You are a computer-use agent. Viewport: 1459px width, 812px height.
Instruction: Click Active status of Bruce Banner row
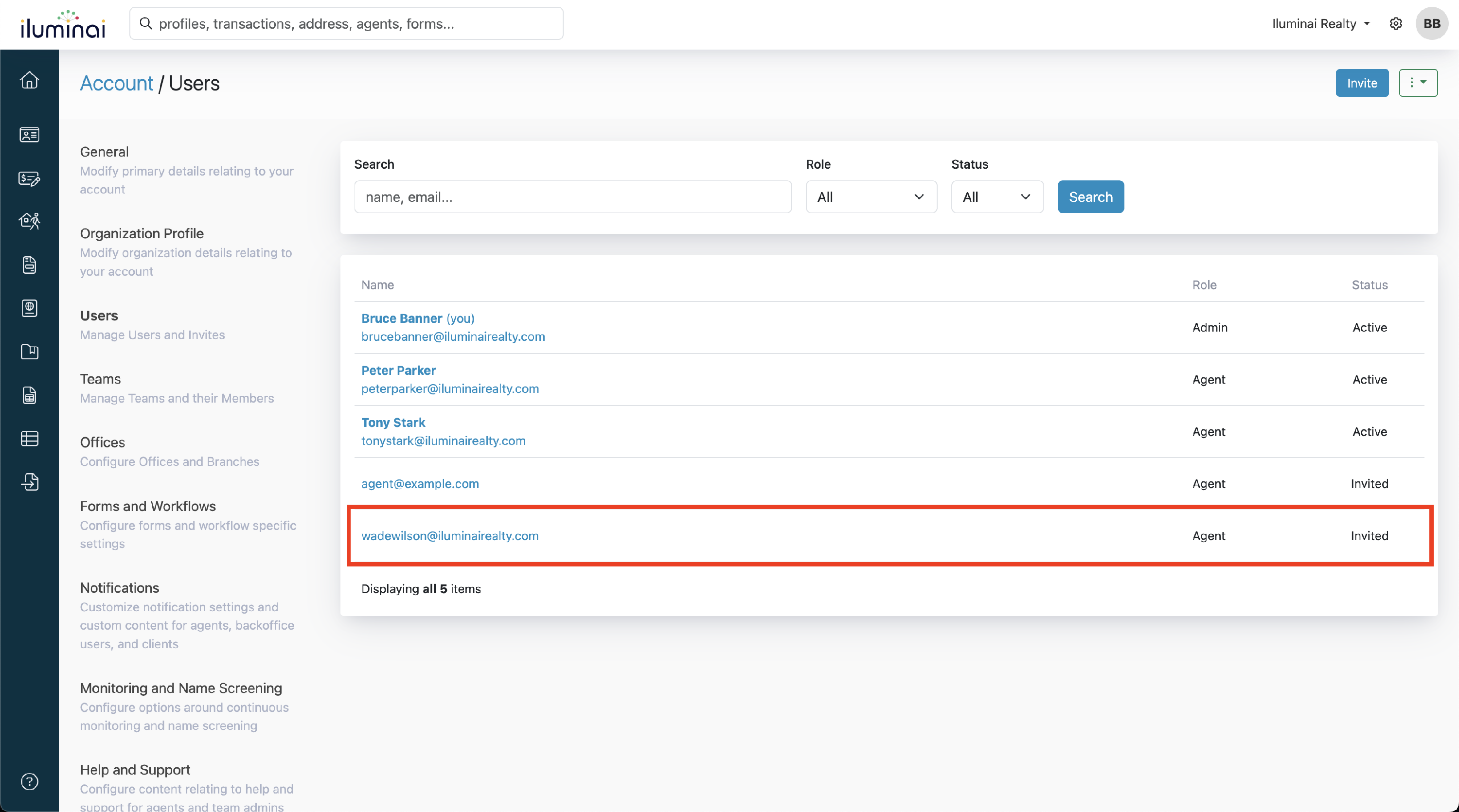[1370, 327]
